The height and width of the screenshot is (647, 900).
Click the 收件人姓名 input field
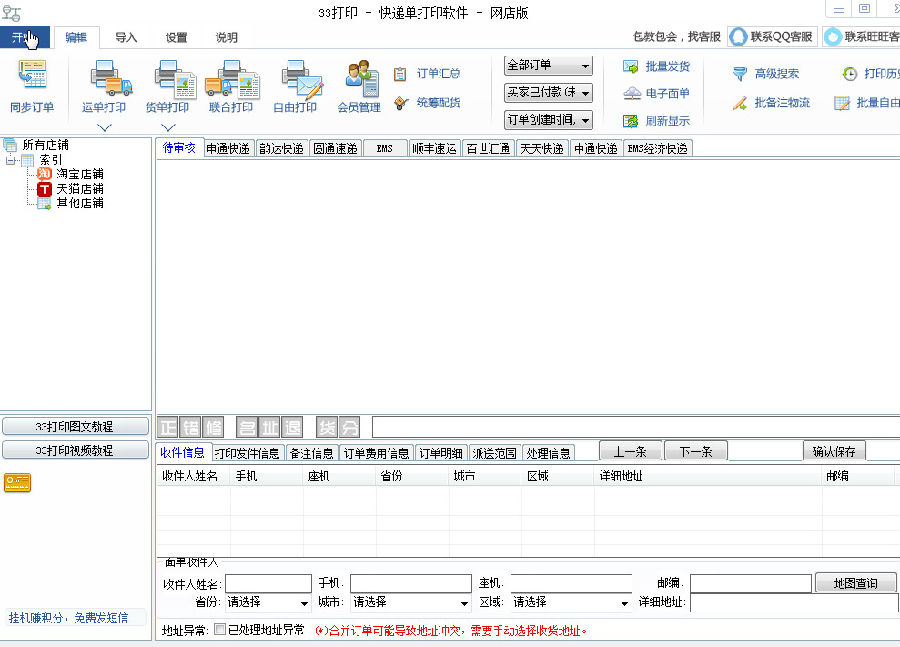268,583
